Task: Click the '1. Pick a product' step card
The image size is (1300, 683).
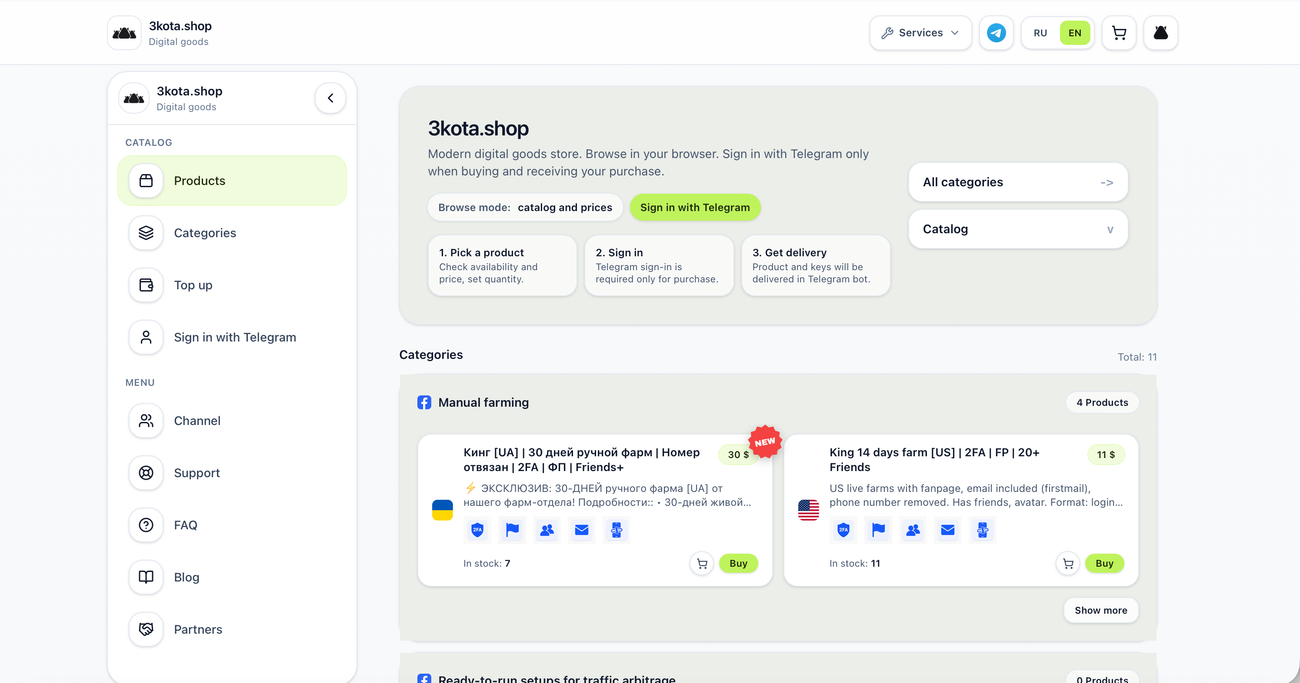Action: click(x=502, y=265)
